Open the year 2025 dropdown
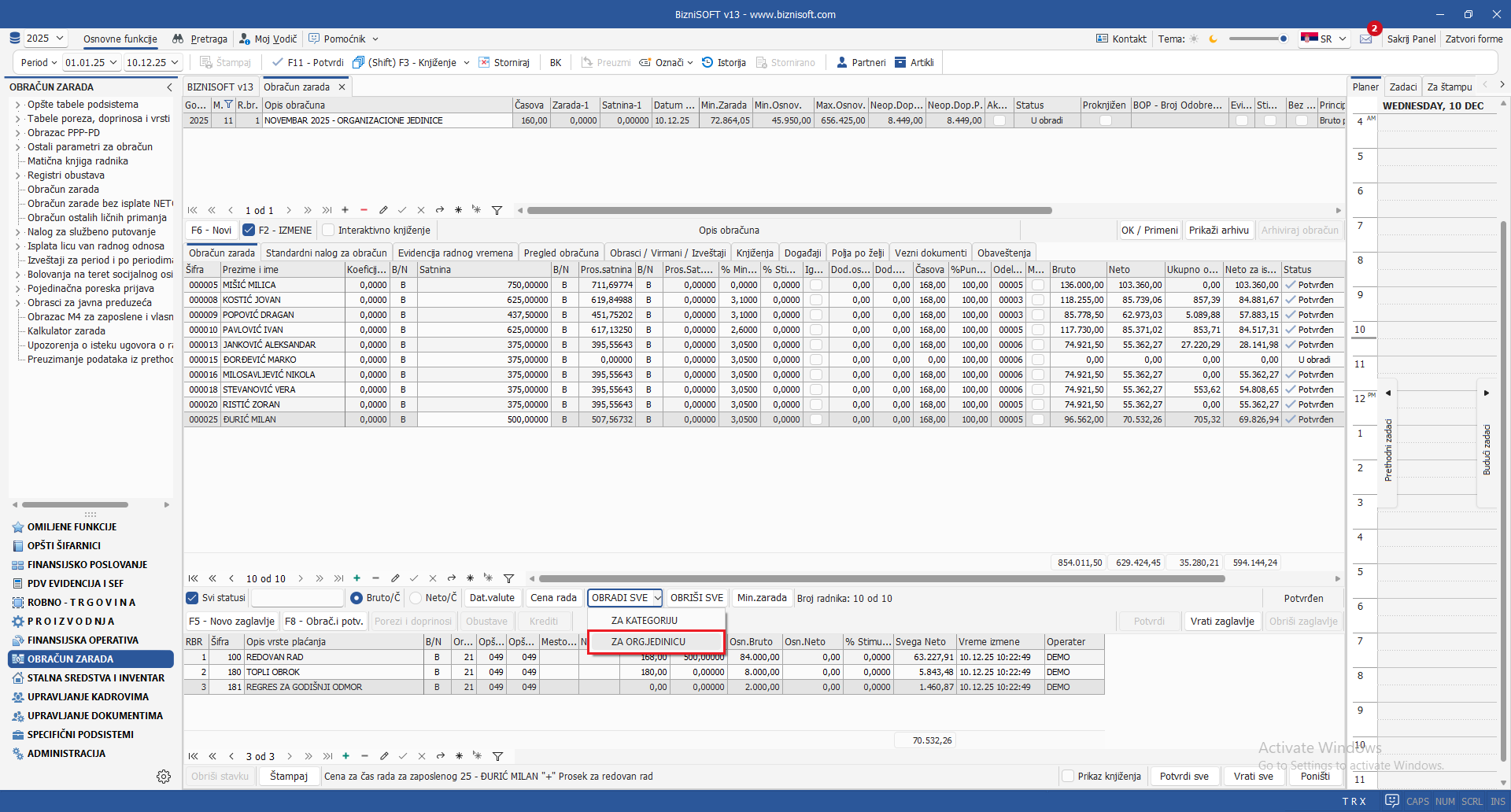Screen dimensions: 1511x812 tap(46, 39)
